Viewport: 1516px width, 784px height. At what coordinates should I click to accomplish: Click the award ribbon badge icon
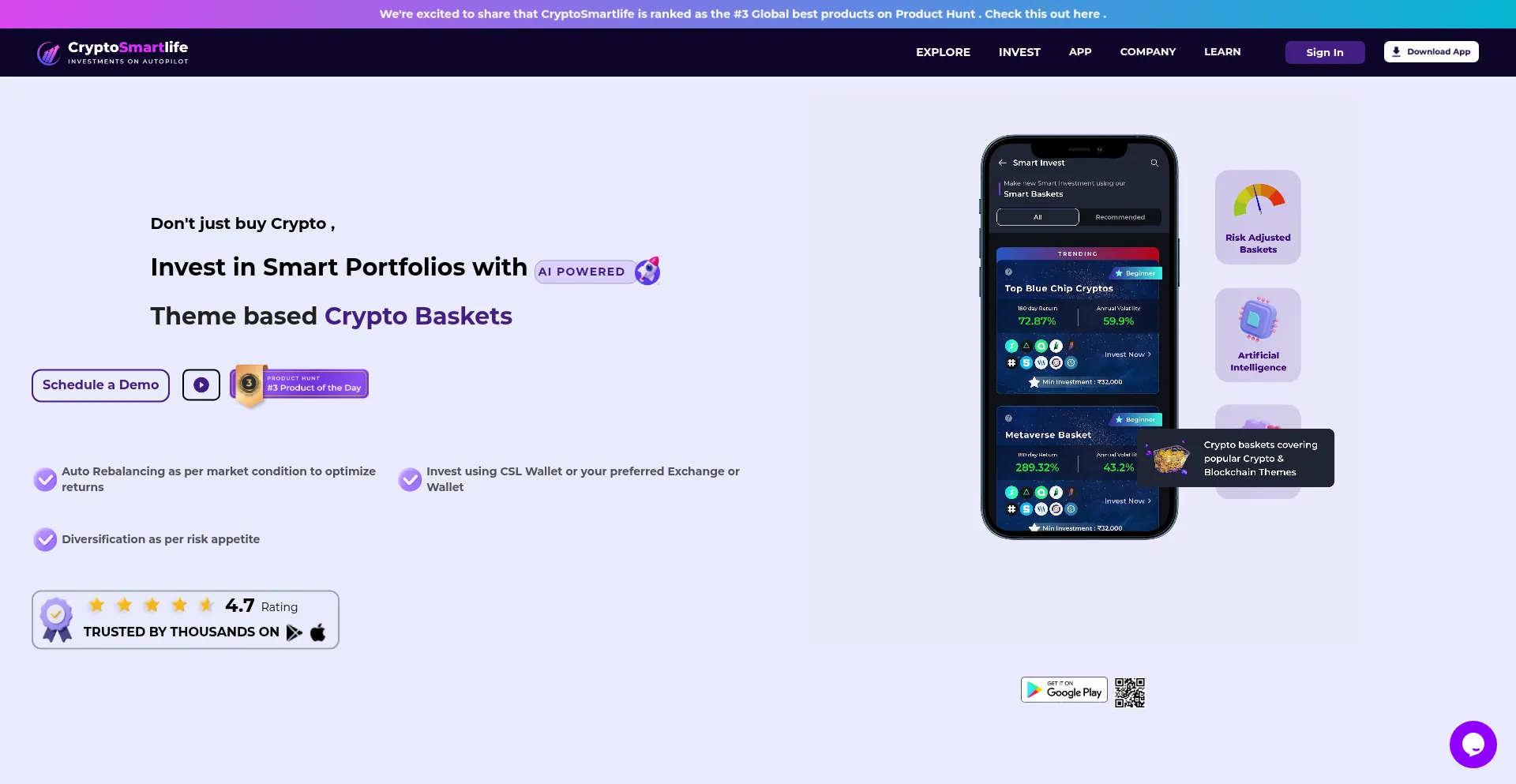(x=56, y=620)
